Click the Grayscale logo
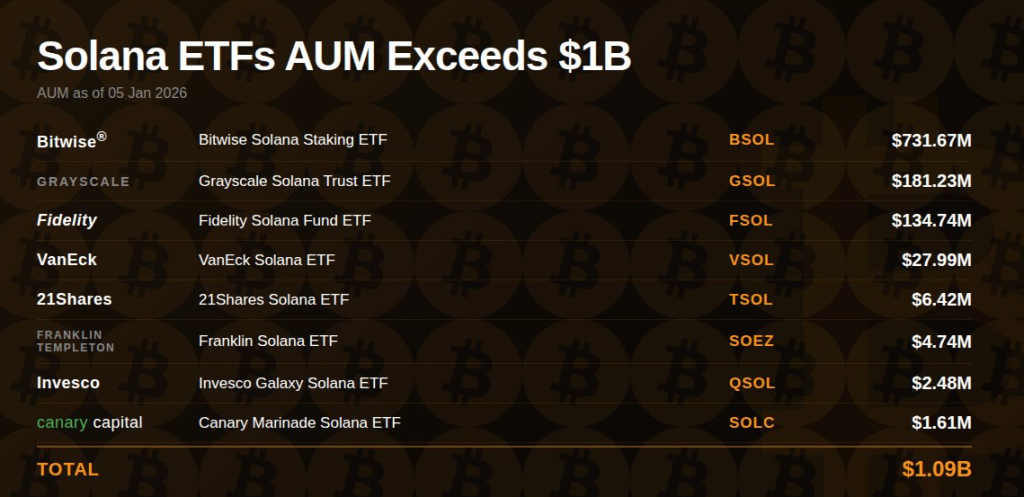 click(83, 182)
